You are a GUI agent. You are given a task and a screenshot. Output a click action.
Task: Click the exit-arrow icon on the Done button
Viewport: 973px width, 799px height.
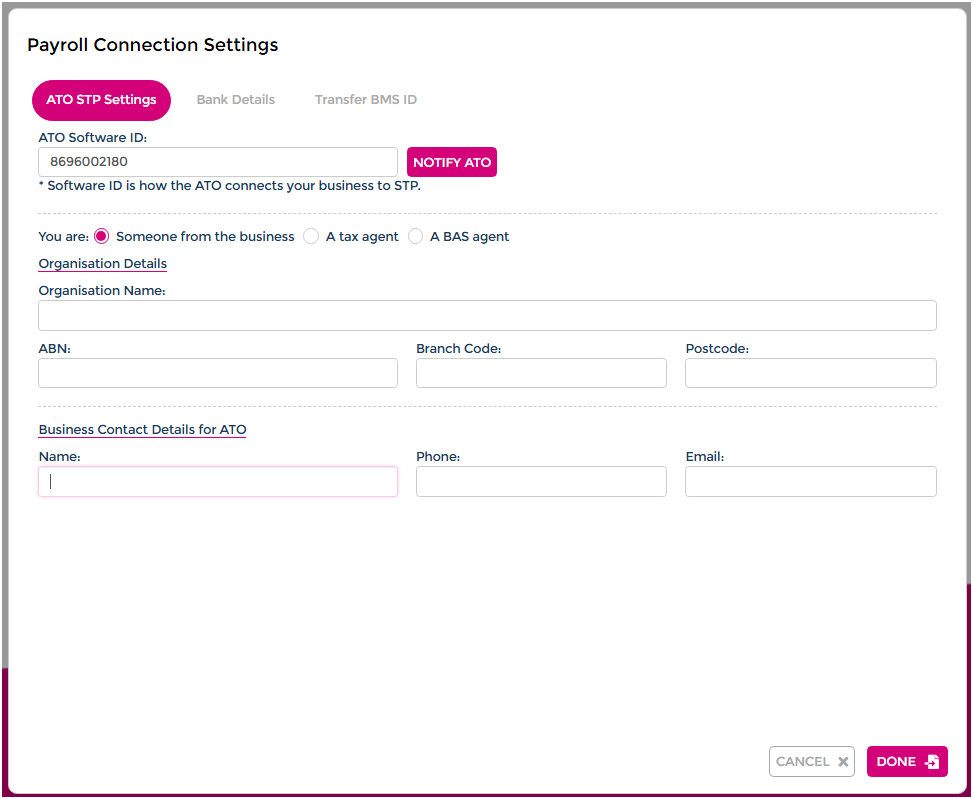click(932, 762)
